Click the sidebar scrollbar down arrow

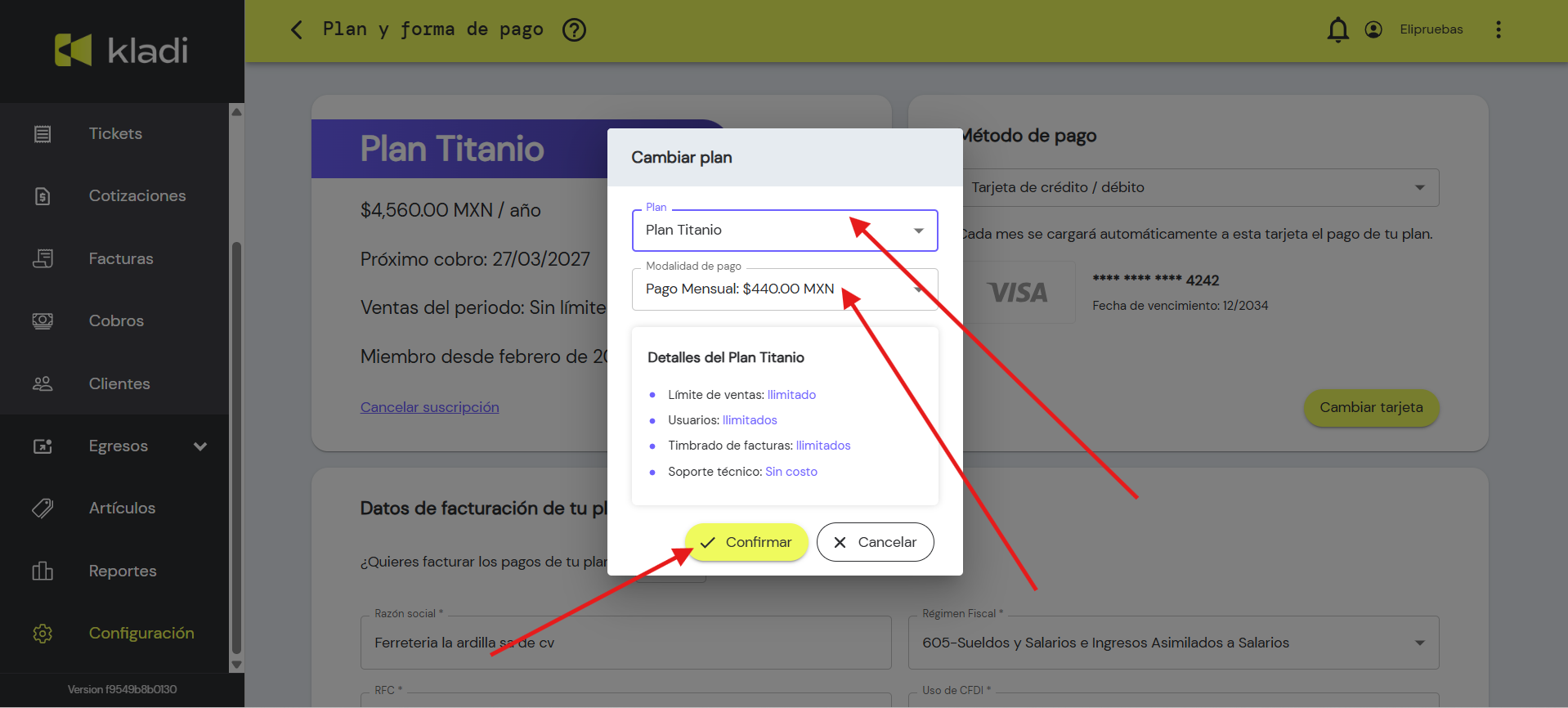pos(237,665)
